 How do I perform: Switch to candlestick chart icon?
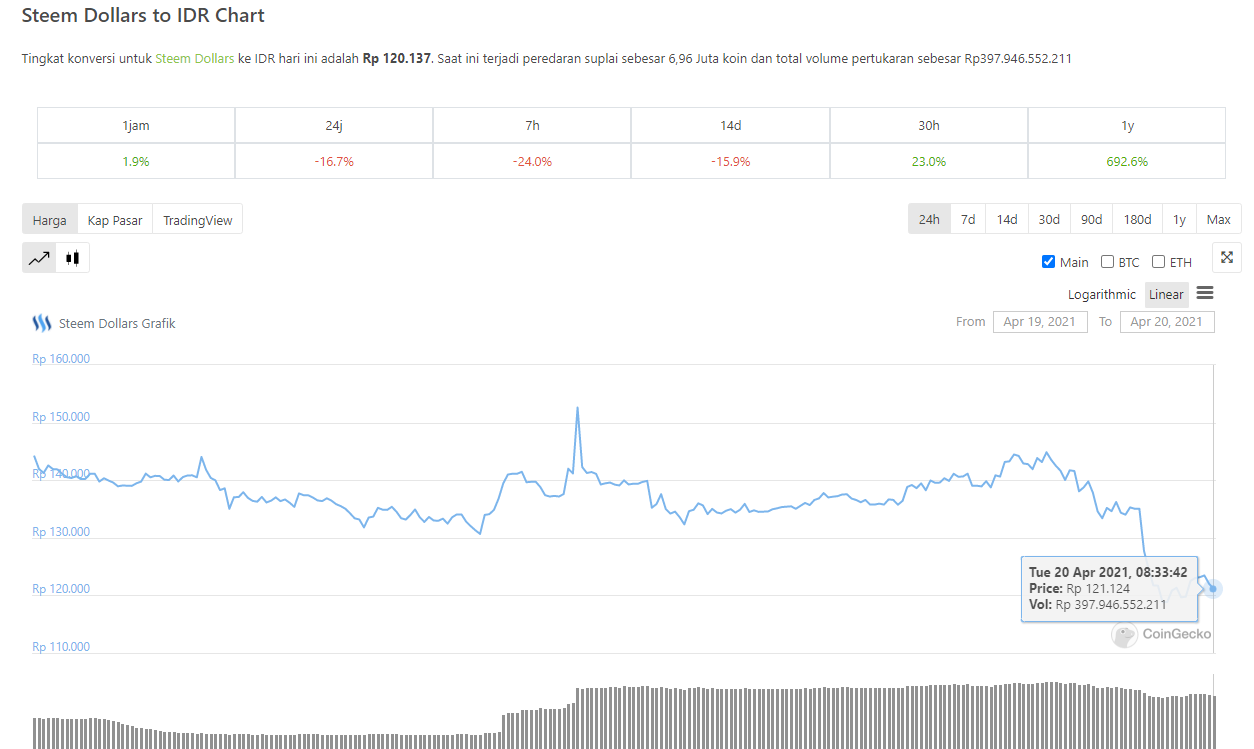click(x=72, y=258)
